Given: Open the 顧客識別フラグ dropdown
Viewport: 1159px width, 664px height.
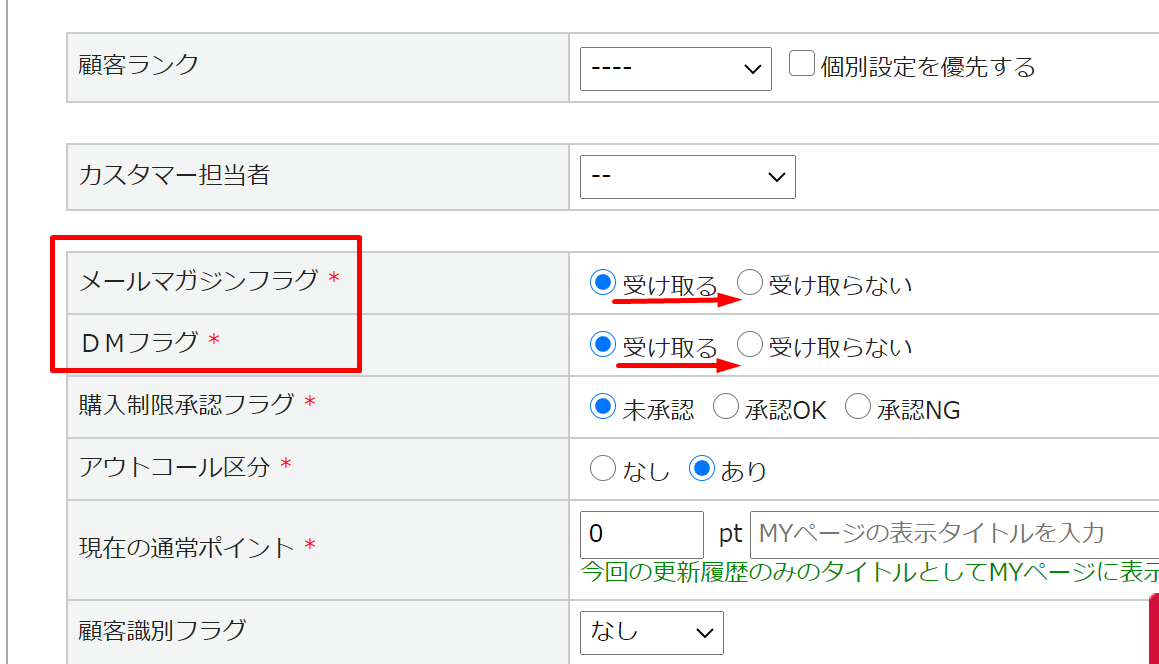Looking at the screenshot, I should click(651, 632).
